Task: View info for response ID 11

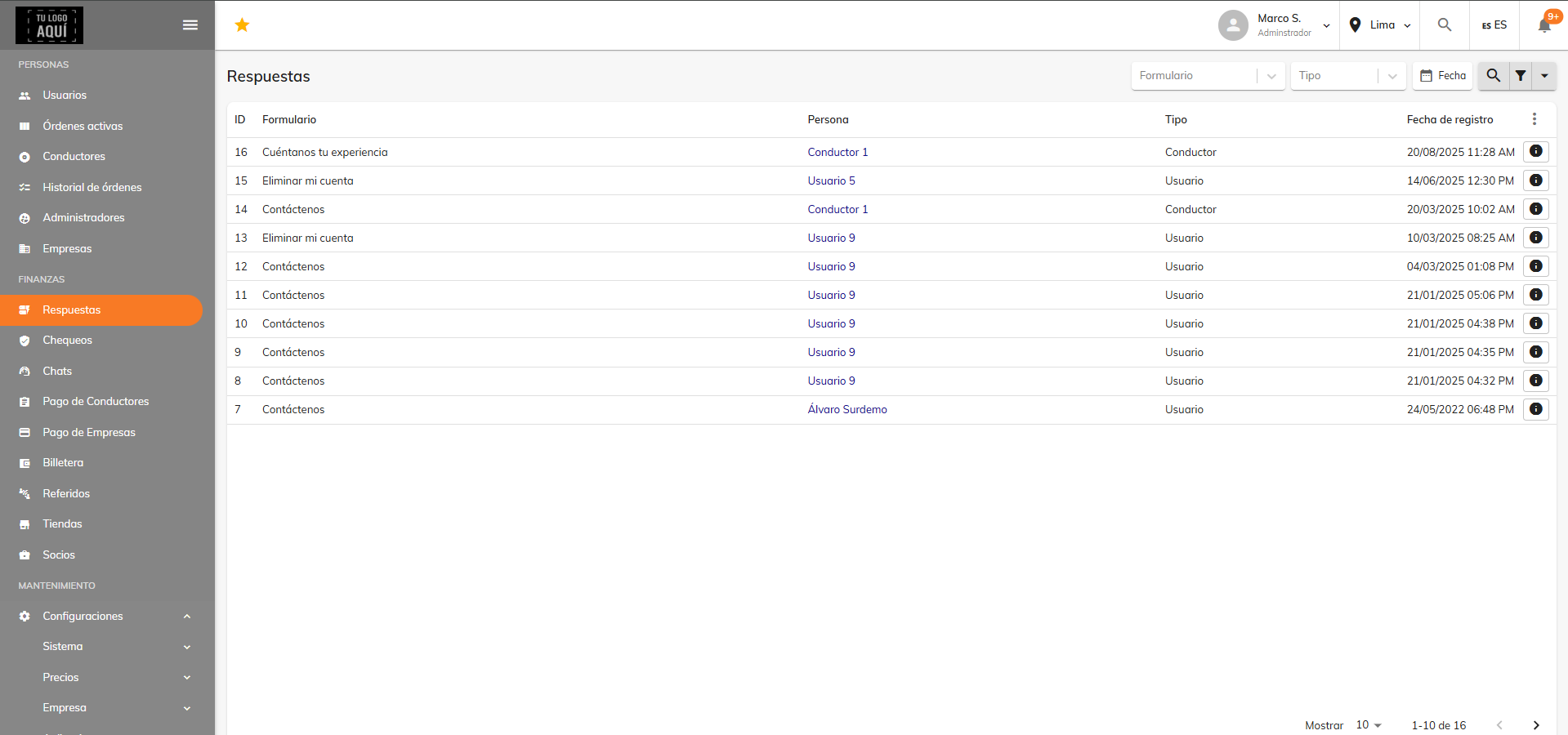Action: 1536,295
